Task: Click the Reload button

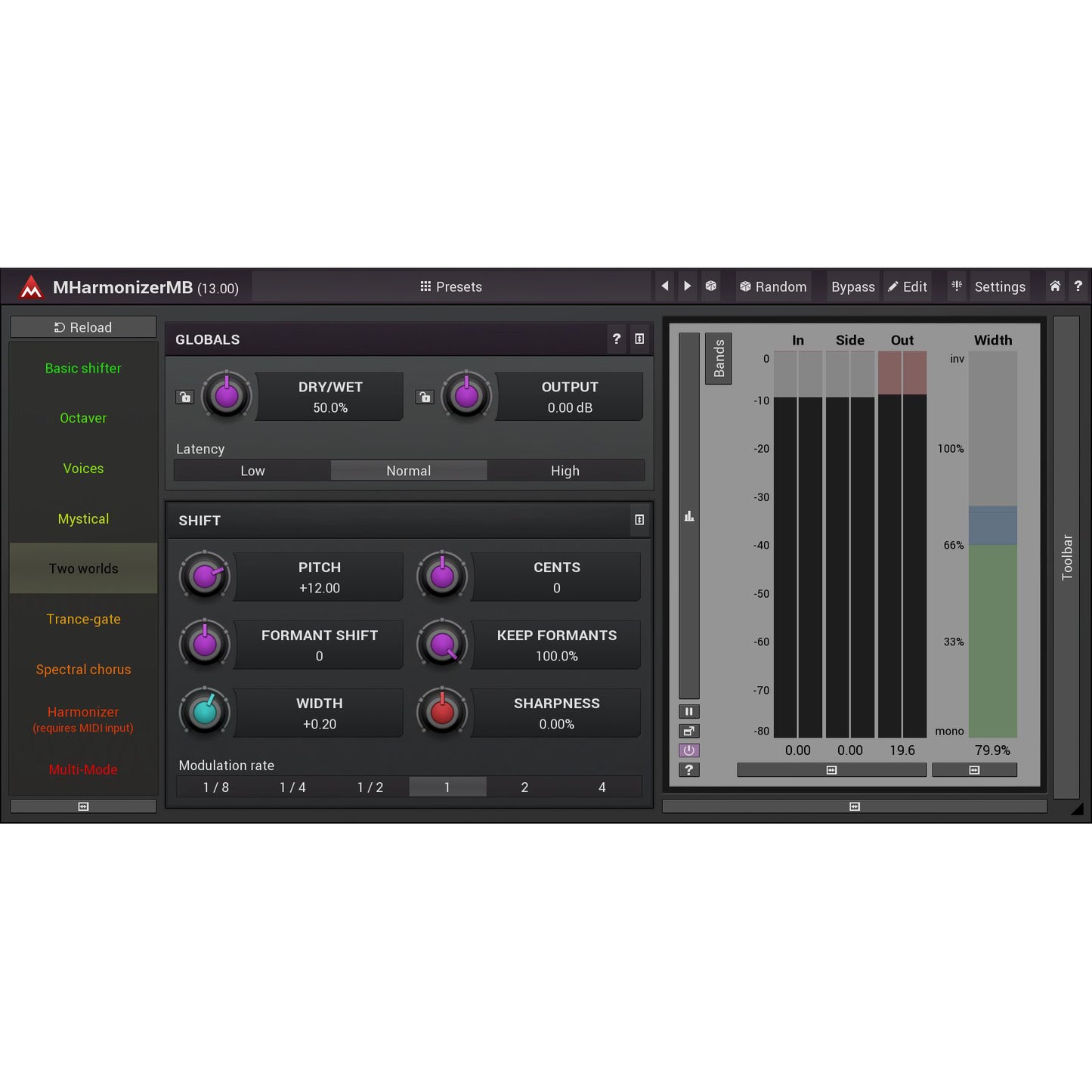Action: [83, 326]
